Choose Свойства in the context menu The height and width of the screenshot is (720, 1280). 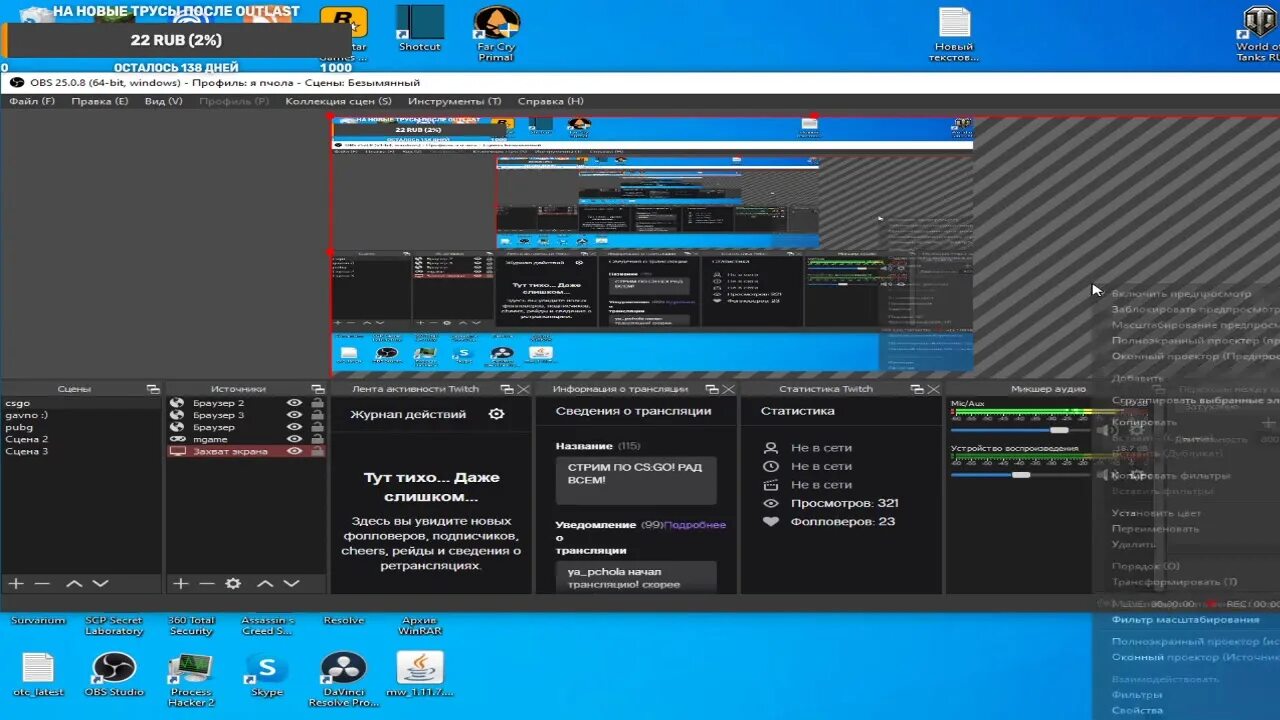1137,710
